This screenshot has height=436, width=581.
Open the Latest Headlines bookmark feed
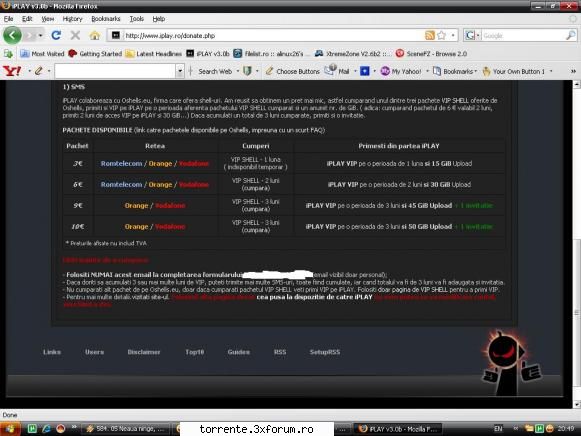coord(154,54)
